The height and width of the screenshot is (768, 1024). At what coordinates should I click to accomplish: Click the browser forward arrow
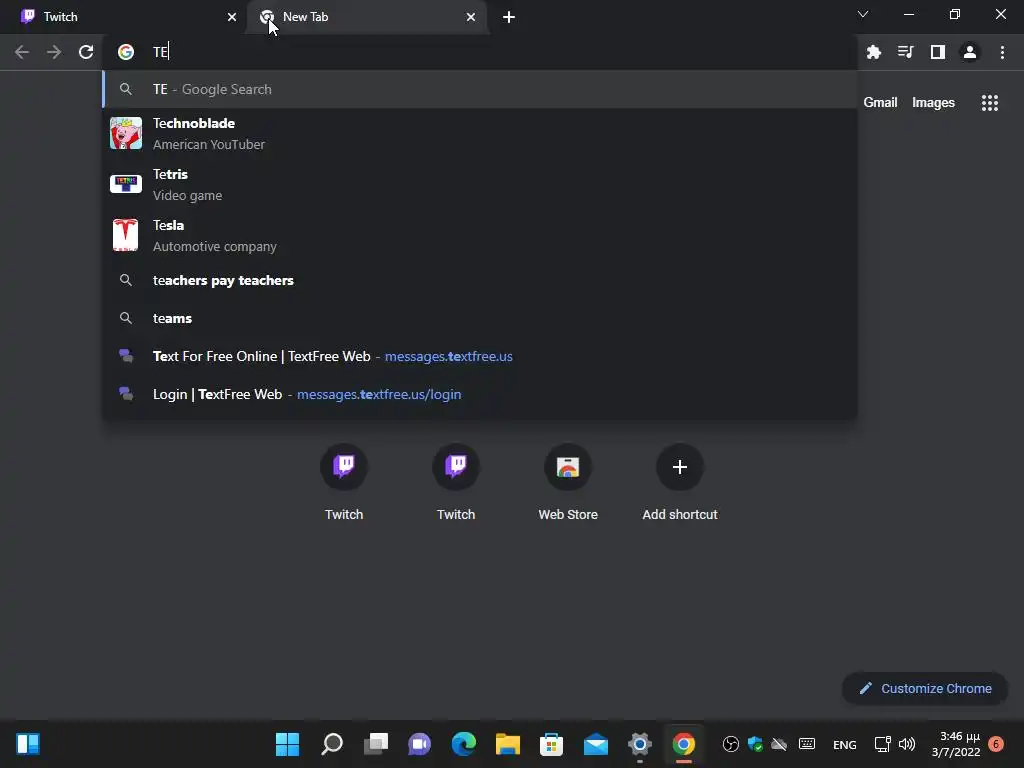click(x=54, y=52)
